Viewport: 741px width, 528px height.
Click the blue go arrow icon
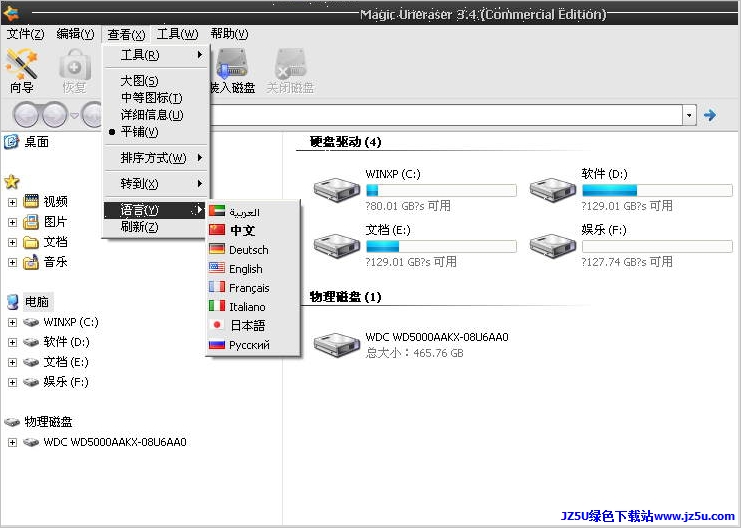point(710,115)
